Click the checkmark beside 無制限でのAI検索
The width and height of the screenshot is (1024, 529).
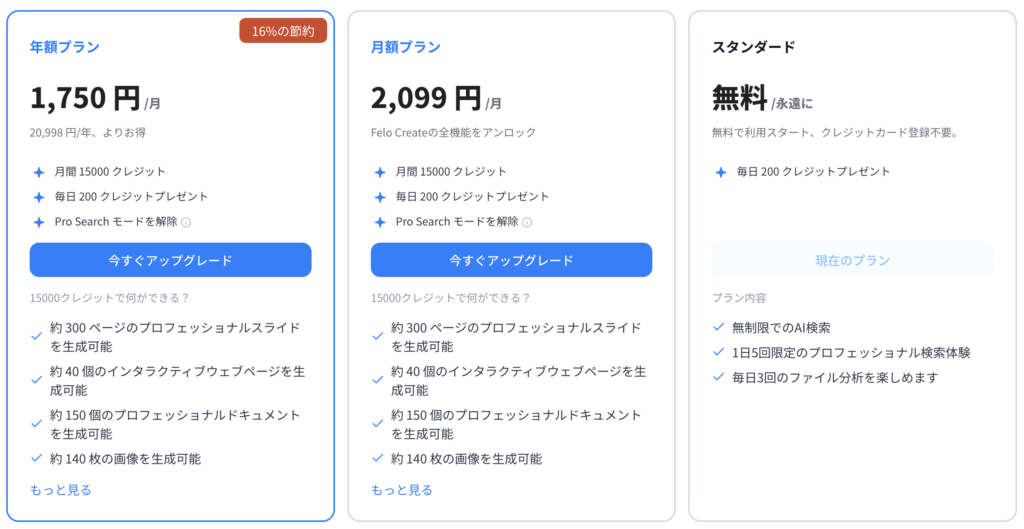pyautogui.click(x=719, y=327)
